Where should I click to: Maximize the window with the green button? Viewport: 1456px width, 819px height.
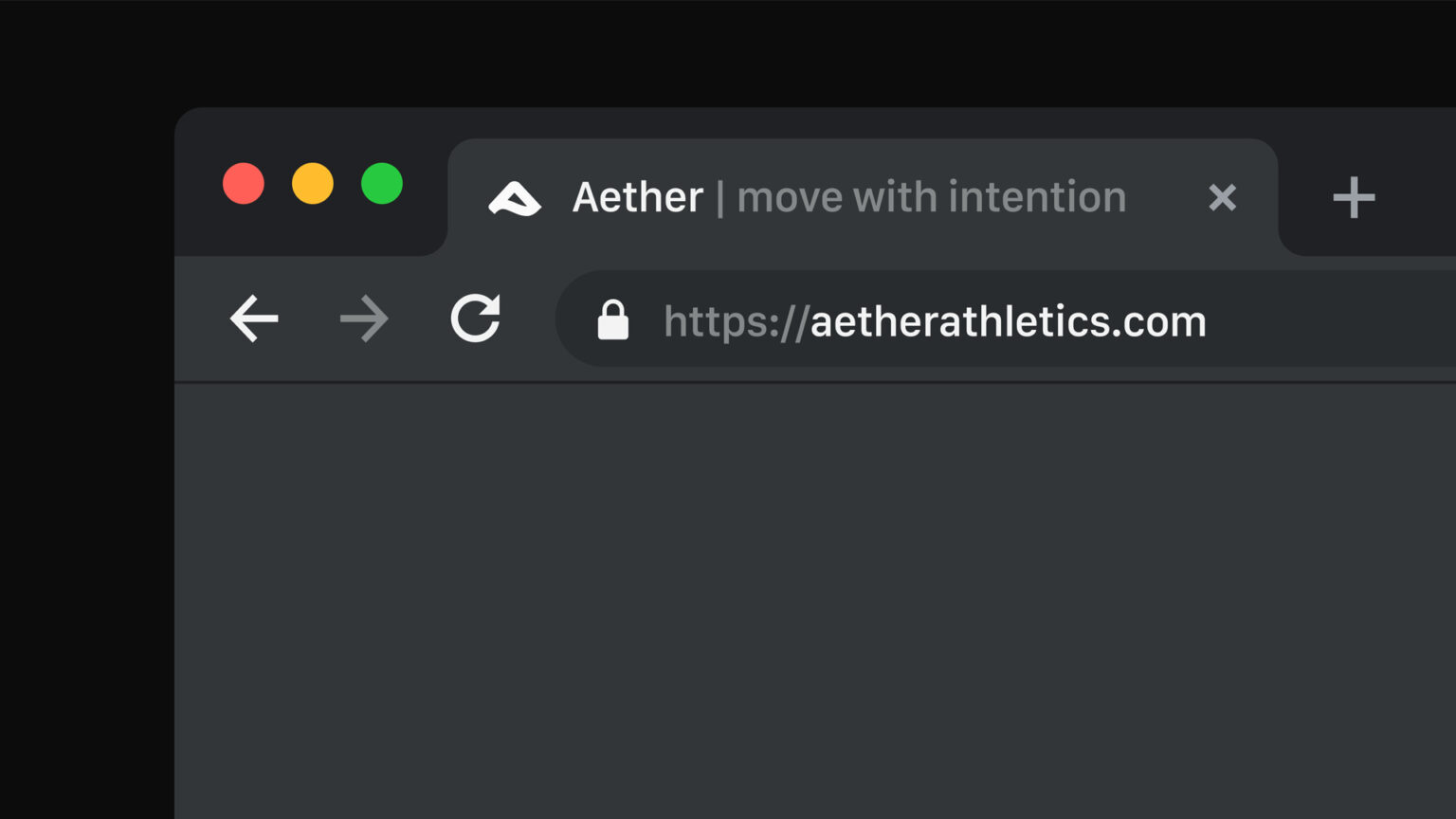pos(382,184)
